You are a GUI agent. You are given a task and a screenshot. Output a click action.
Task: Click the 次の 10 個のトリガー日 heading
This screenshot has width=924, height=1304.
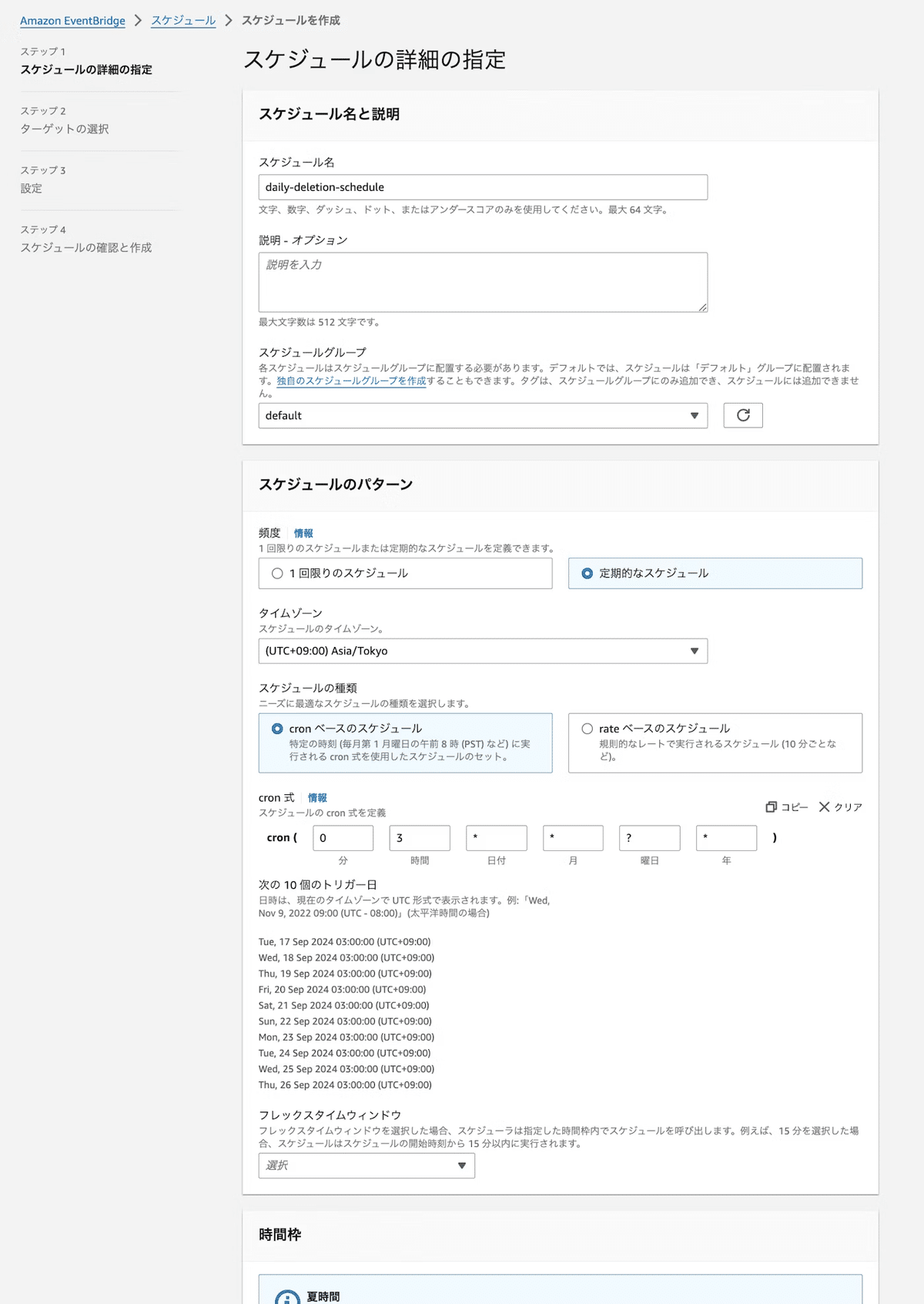[318, 885]
